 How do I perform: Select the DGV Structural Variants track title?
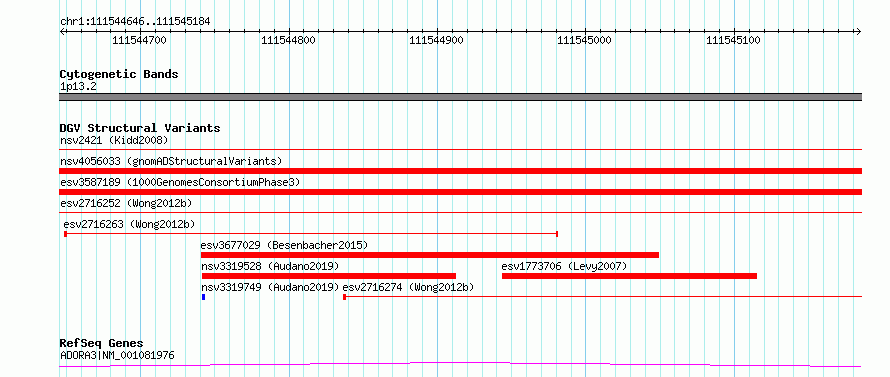click(x=140, y=128)
